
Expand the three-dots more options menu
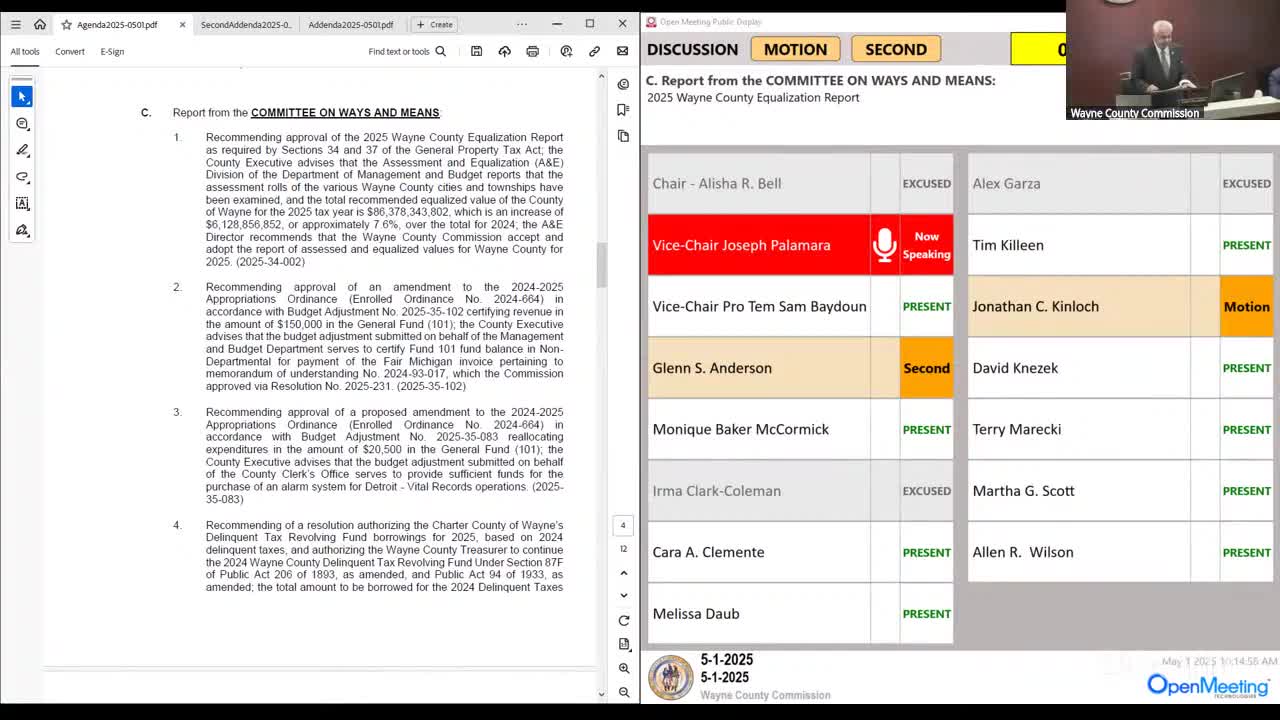[522, 24]
